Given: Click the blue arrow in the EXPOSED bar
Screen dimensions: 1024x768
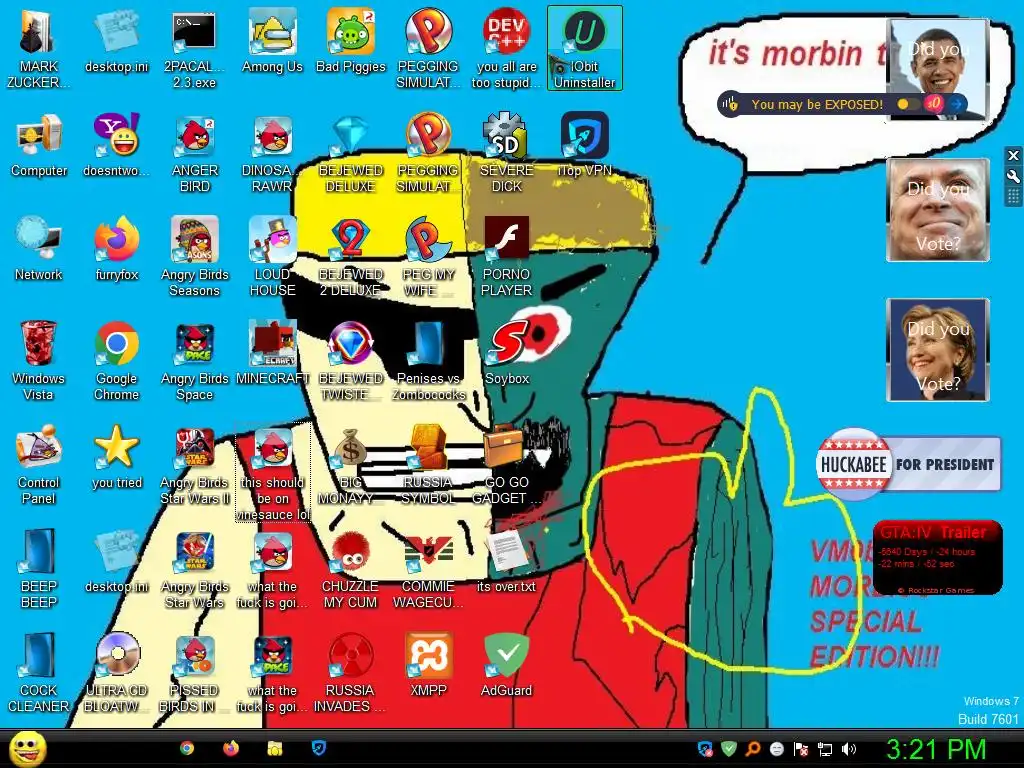Looking at the screenshot, I should click(x=956, y=104).
